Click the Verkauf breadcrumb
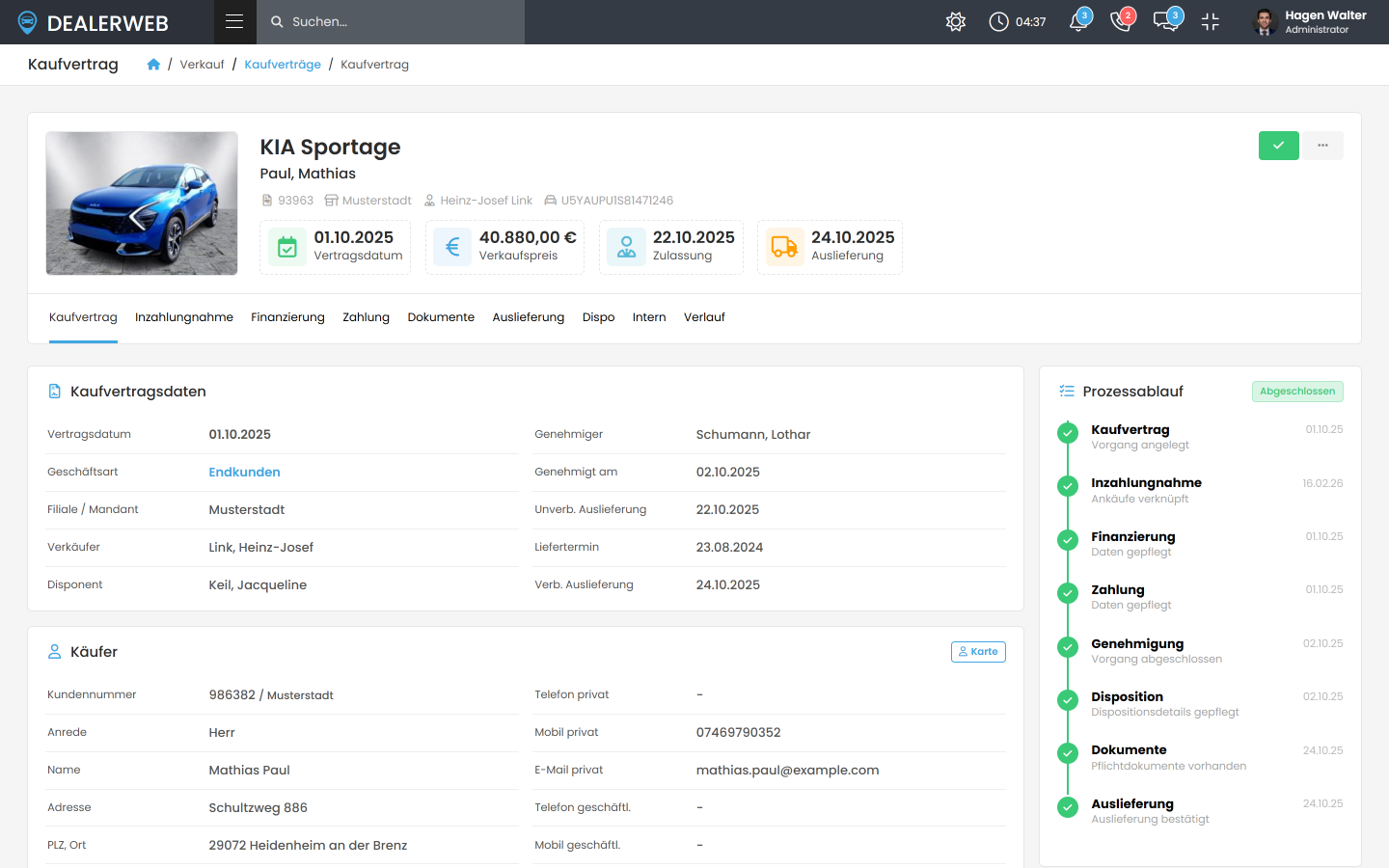The height and width of the screenshot is (868, 1389). tap(202, 65)
